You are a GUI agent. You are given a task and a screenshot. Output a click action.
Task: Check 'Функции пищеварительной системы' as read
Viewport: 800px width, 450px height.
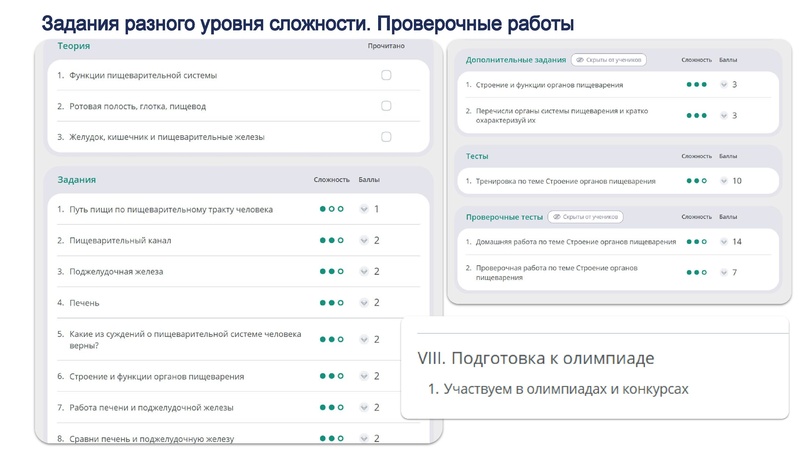(x=386, y=75)
